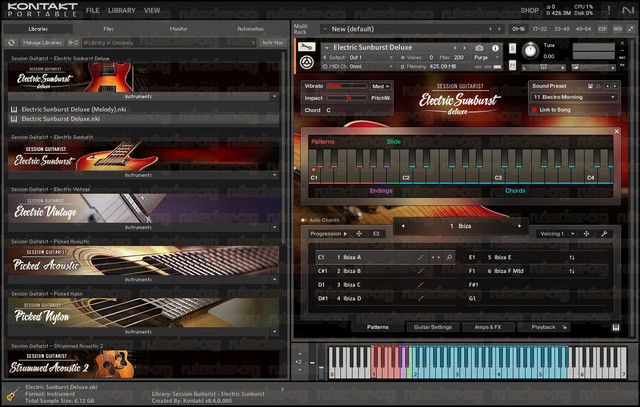Open the Purge dropdown
The image size is (640, 407).
487,58
